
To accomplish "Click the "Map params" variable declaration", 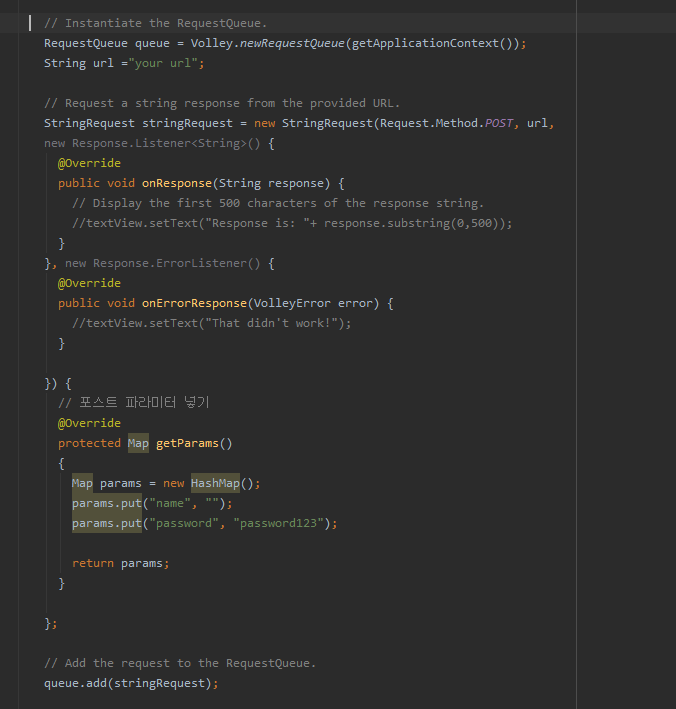I will [x=107, y=483].
